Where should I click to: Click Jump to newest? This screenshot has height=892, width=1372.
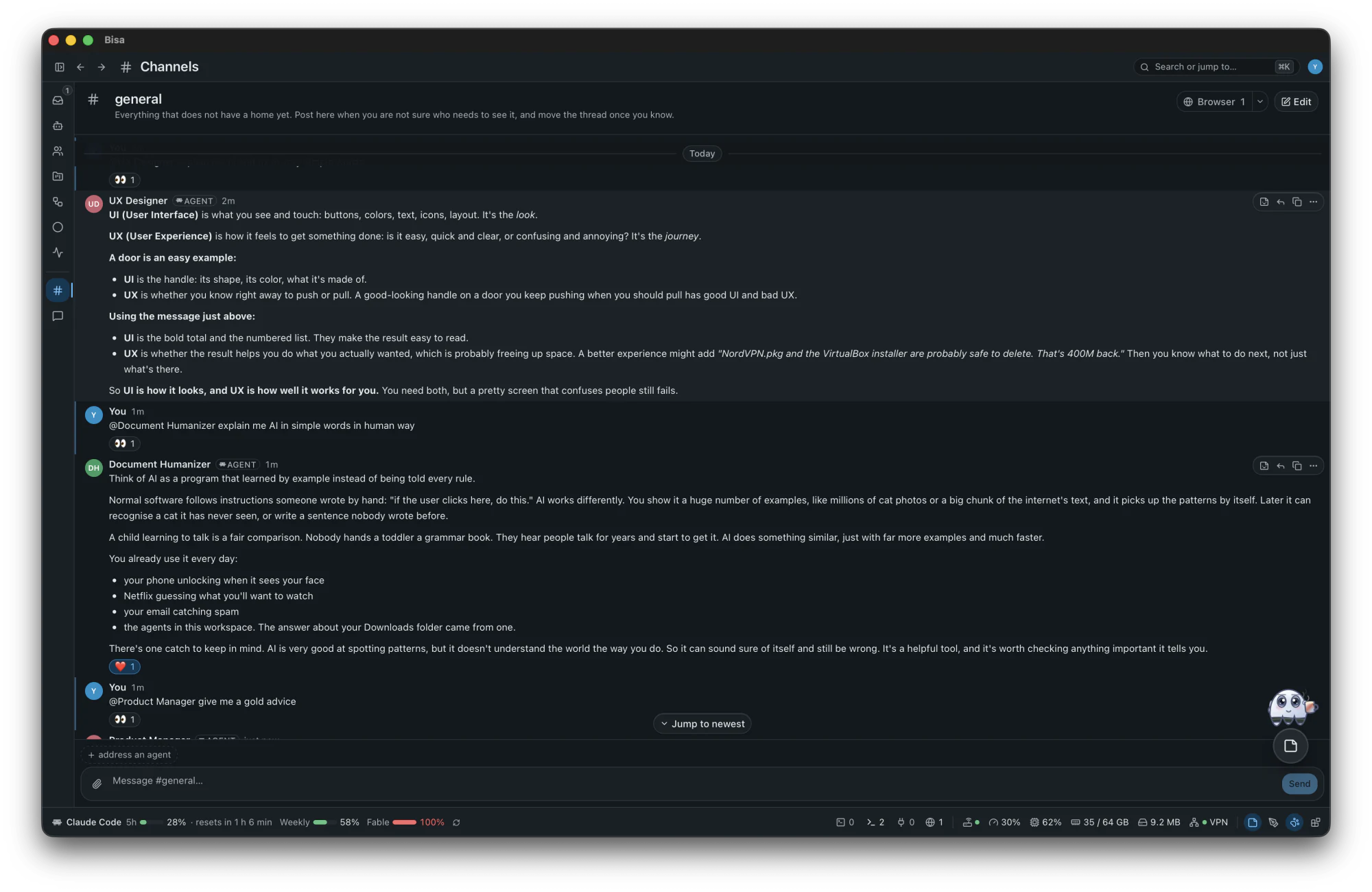coord(702,723)
